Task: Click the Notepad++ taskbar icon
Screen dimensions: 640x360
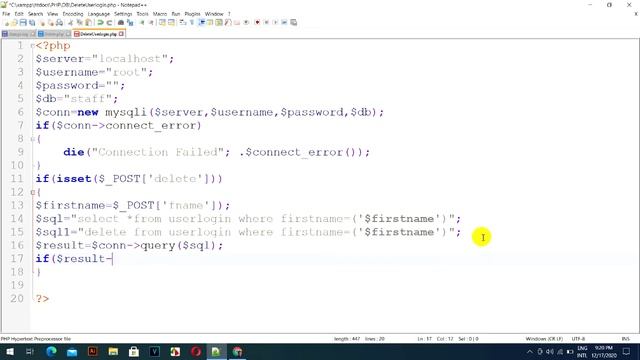Action: [x=216, y=351]
